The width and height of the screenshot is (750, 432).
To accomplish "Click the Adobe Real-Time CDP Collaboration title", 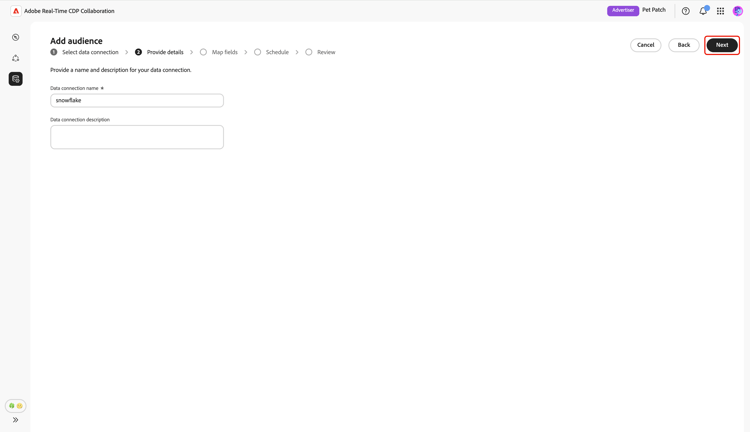I will click(69, 11).
